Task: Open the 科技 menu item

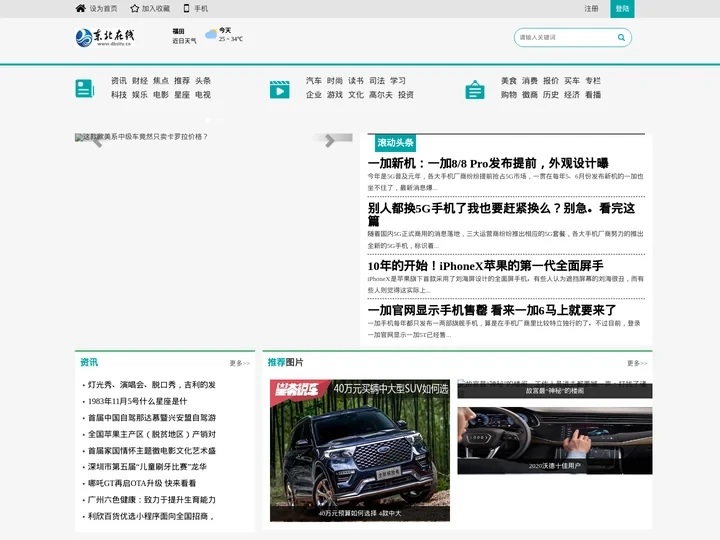Action: pos(118,95)
